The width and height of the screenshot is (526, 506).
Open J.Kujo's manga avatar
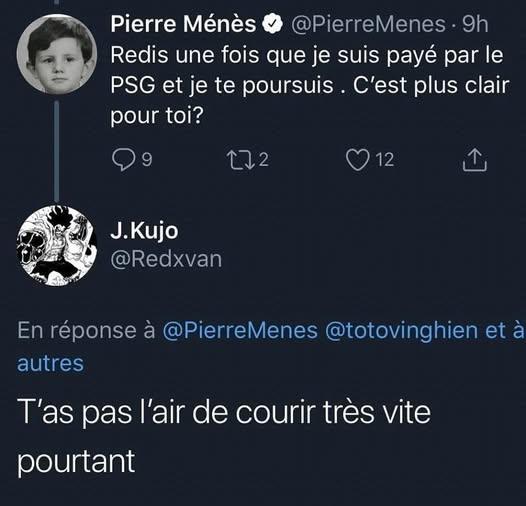click(57, 246)
